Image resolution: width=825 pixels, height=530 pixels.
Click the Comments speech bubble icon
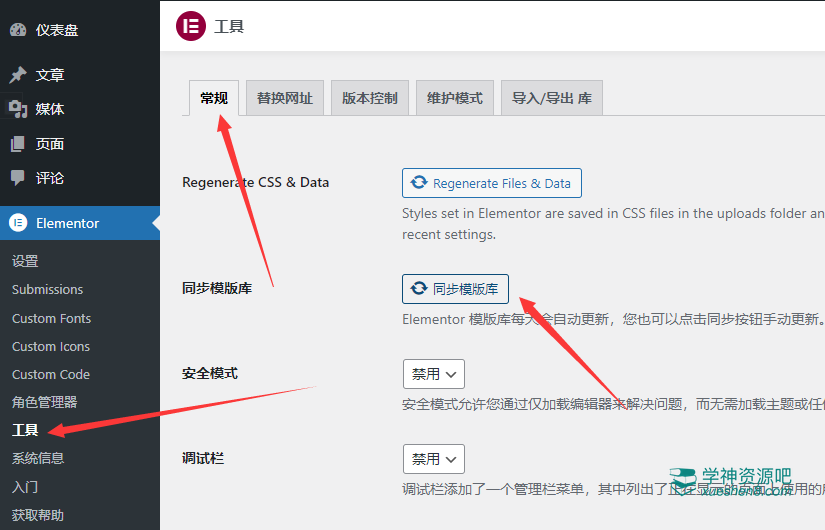(18, 178)
